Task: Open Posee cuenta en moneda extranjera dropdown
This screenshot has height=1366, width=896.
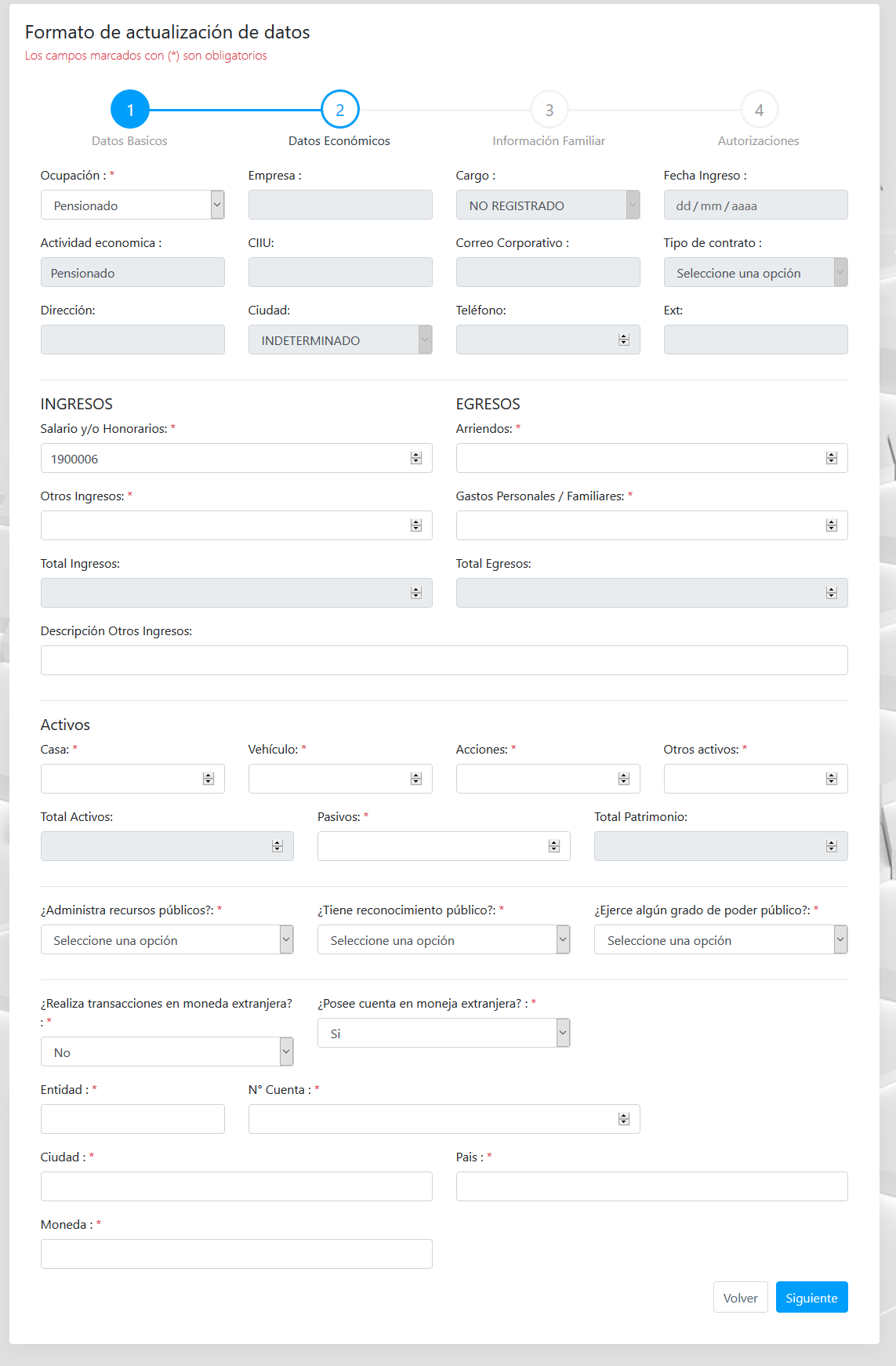Action: [443, 1034]
